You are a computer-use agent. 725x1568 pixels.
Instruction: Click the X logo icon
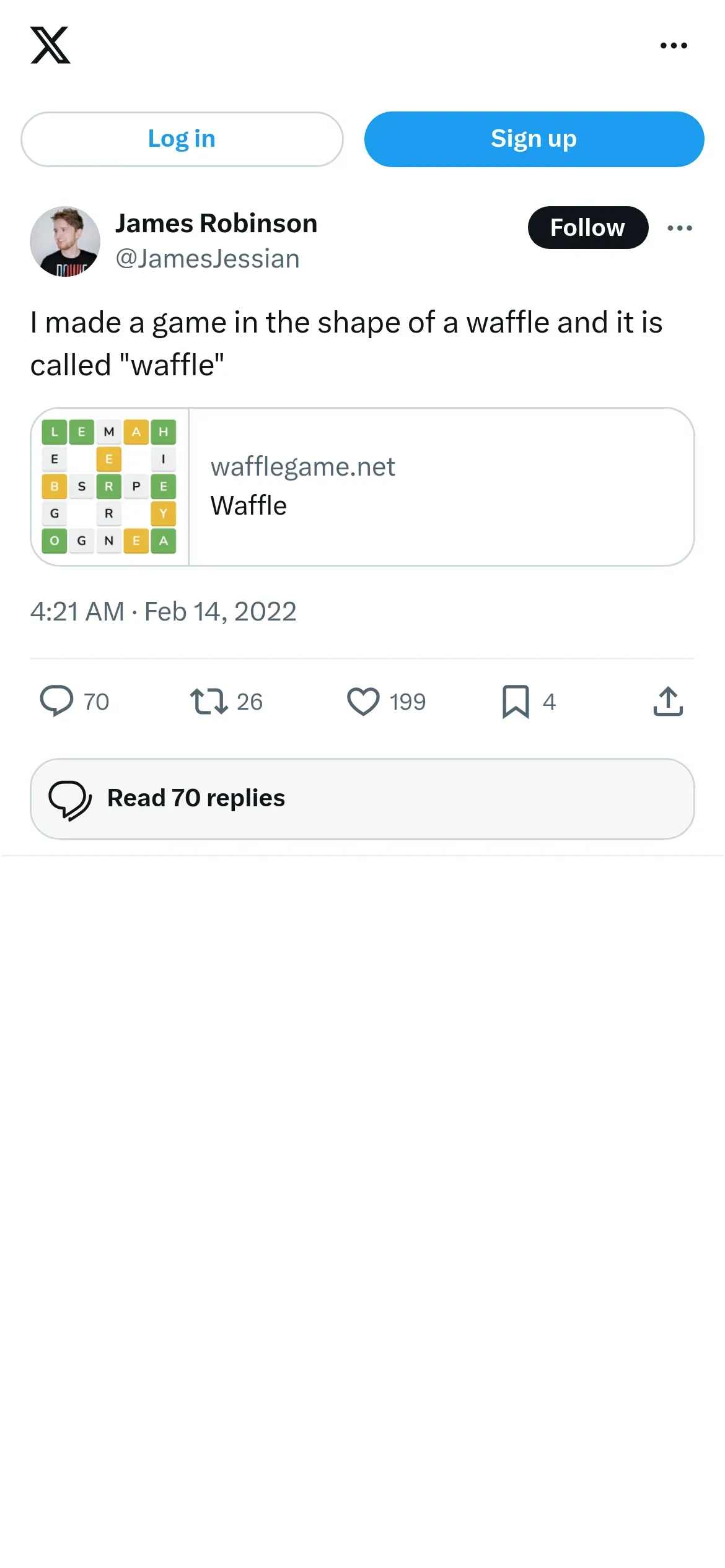(x=50, y=45)
